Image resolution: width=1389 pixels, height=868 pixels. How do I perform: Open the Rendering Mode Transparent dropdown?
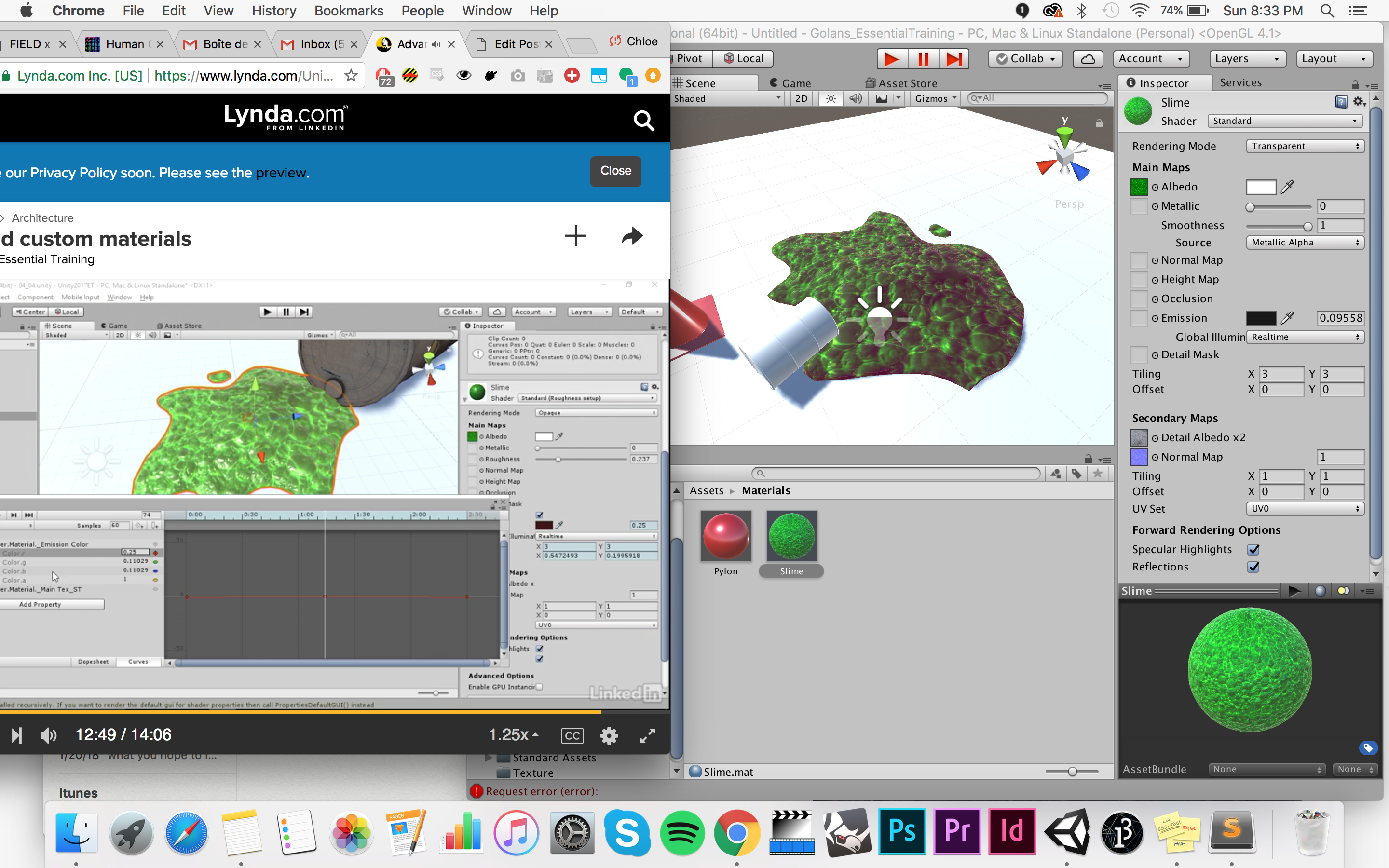pyautogui.click(x=1305, y=146)
